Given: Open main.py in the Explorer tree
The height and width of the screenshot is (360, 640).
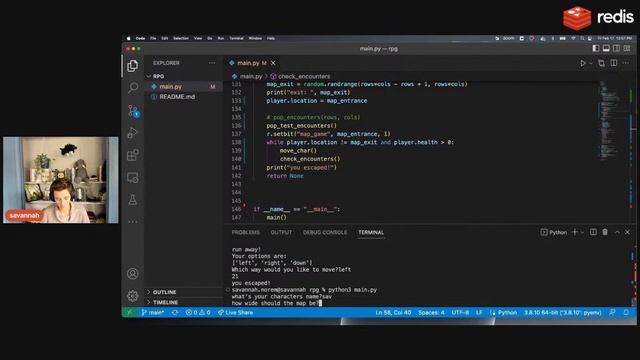Looking at the screenshot, I should (184, 87).
